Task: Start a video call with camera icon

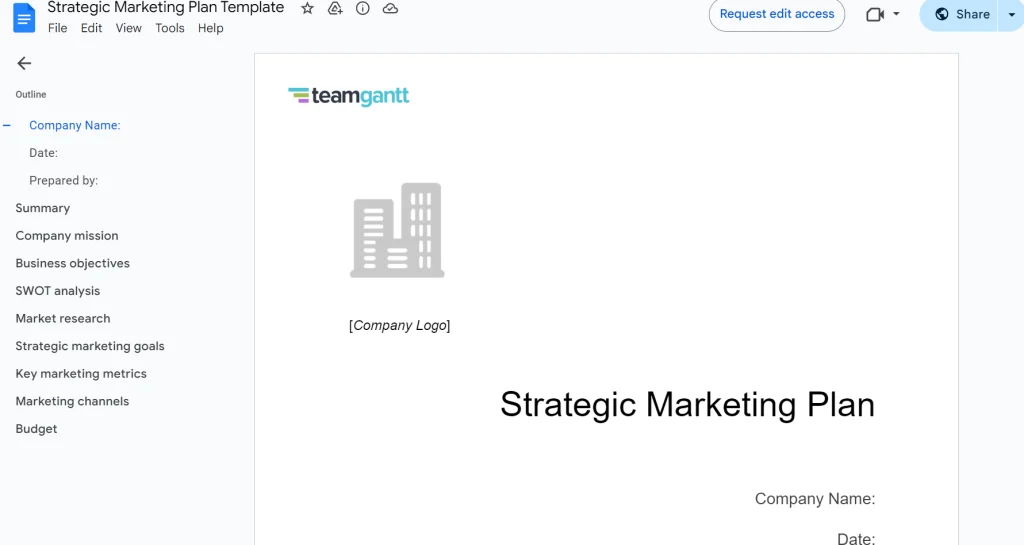Action: [x=875, y=14]
